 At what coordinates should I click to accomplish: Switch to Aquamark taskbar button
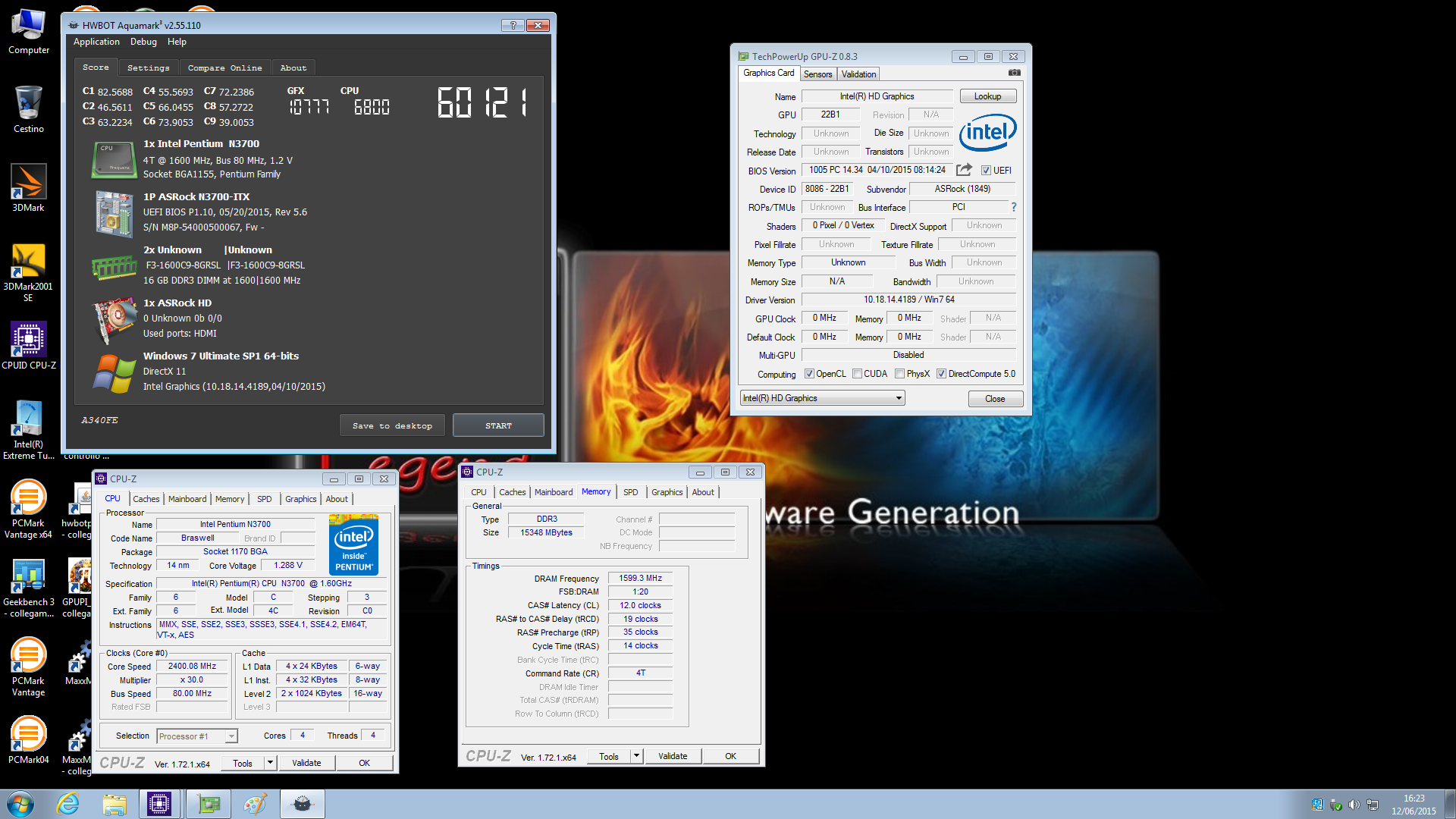pyautogui.click(x=303, y=804)
